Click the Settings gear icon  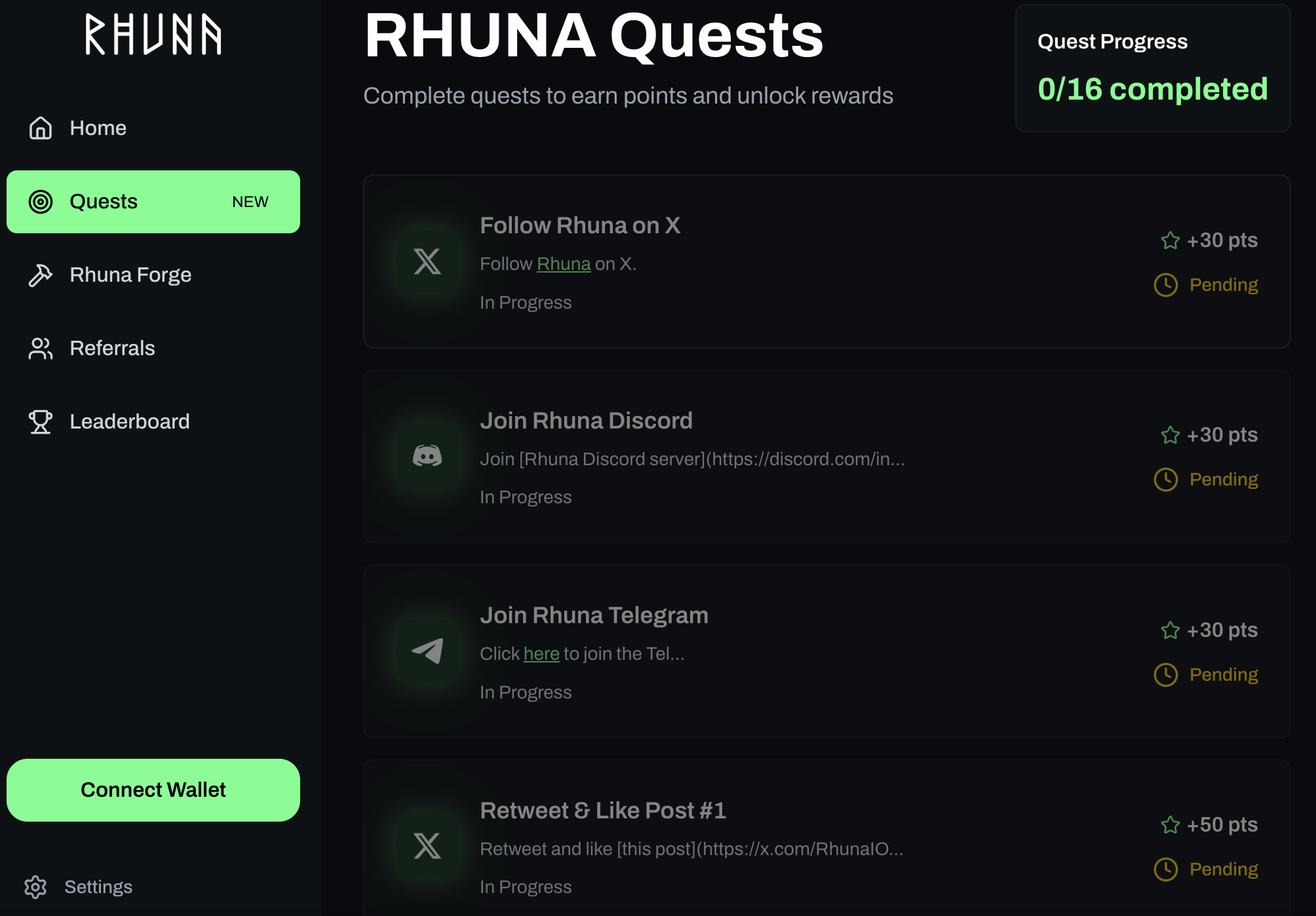[x=35, y=887]
